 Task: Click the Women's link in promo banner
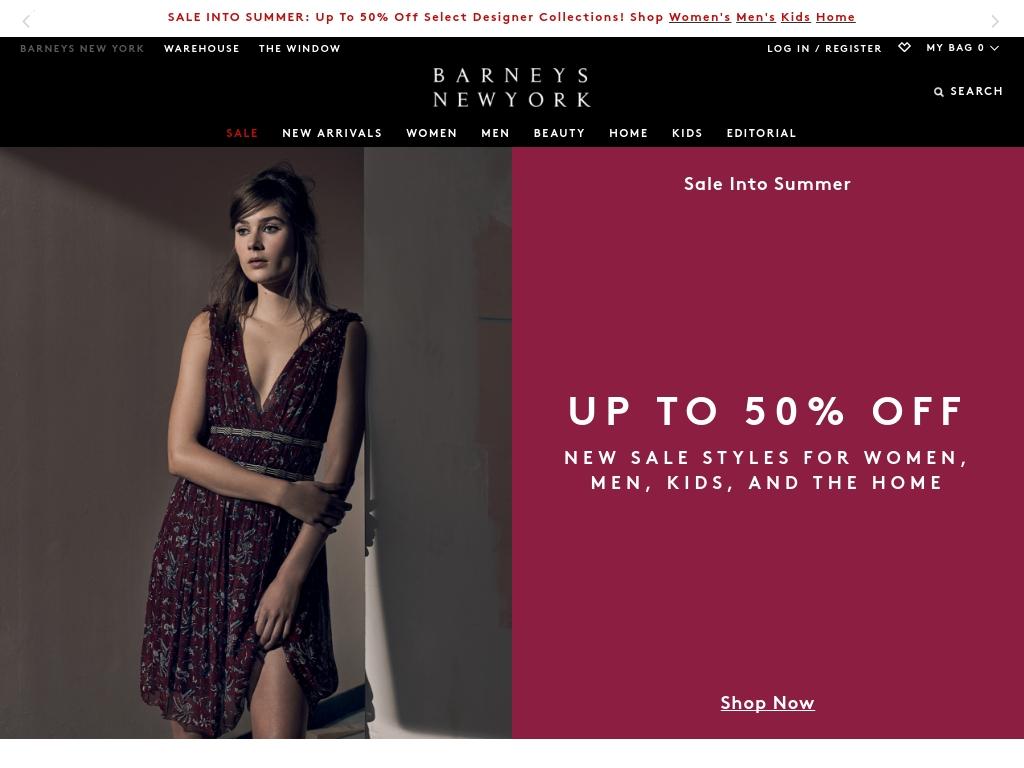tap(699, 17)
